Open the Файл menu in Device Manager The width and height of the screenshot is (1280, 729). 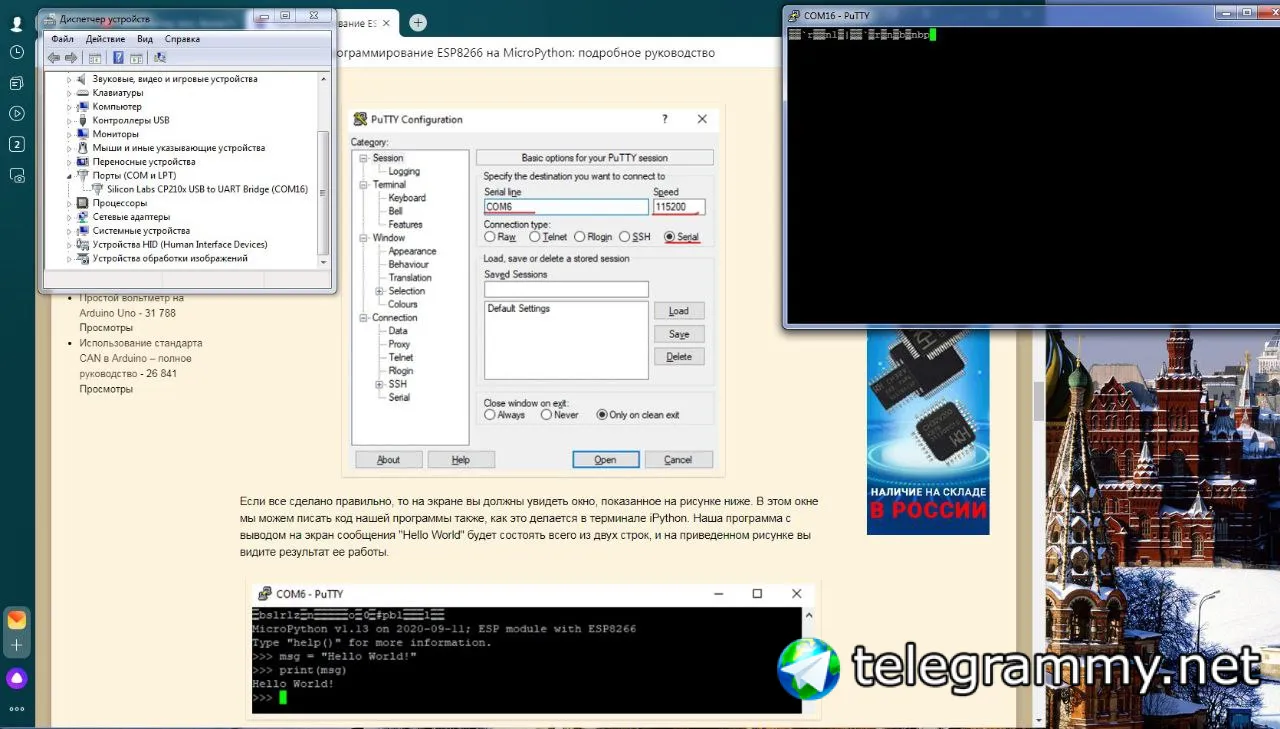(62, 39)
